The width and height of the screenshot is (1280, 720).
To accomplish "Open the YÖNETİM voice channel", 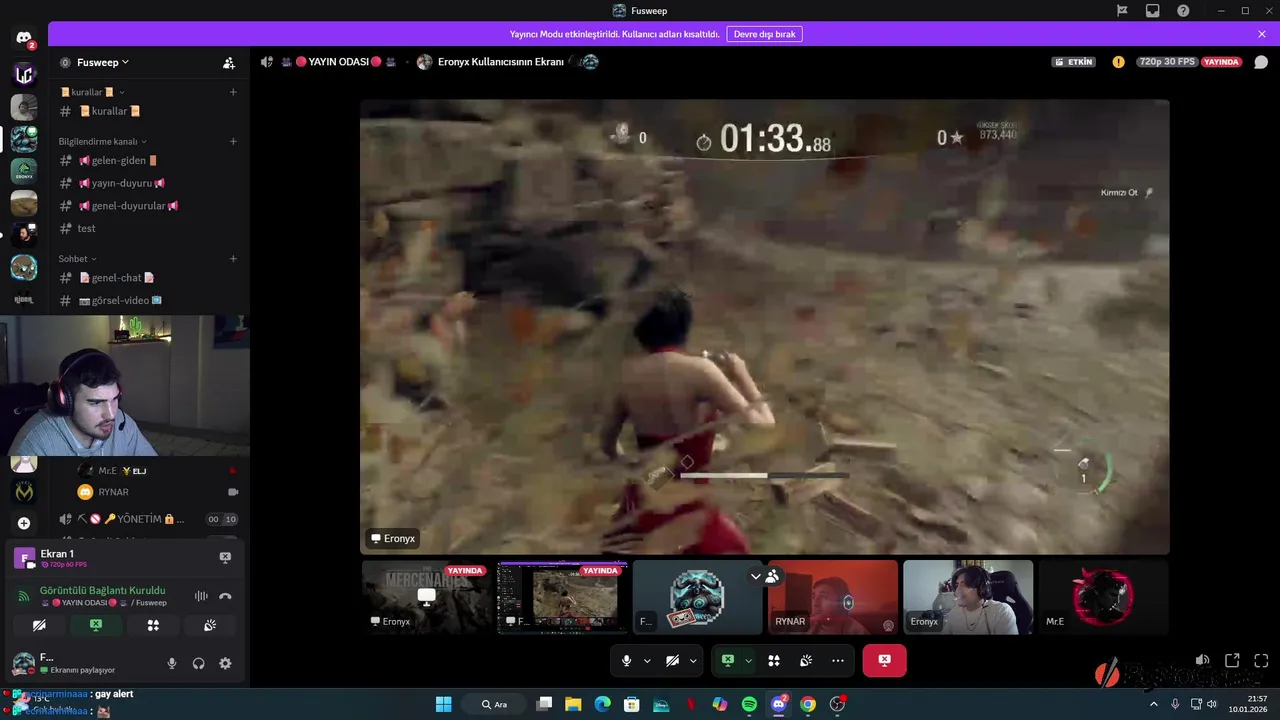I will pyautogui.click(x=148, y=519).
